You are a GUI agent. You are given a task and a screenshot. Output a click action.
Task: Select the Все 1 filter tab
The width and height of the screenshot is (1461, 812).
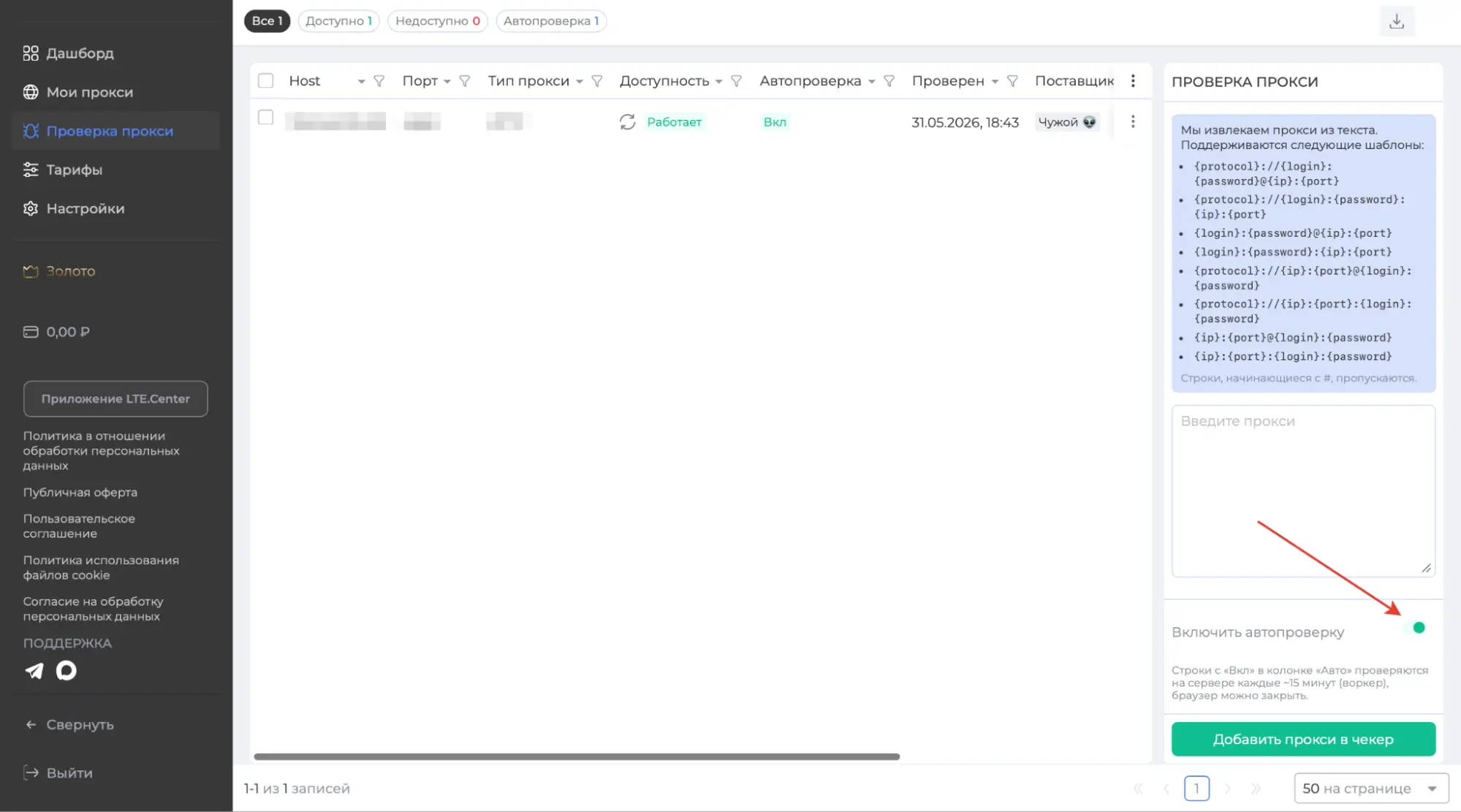tap(267, 21)
